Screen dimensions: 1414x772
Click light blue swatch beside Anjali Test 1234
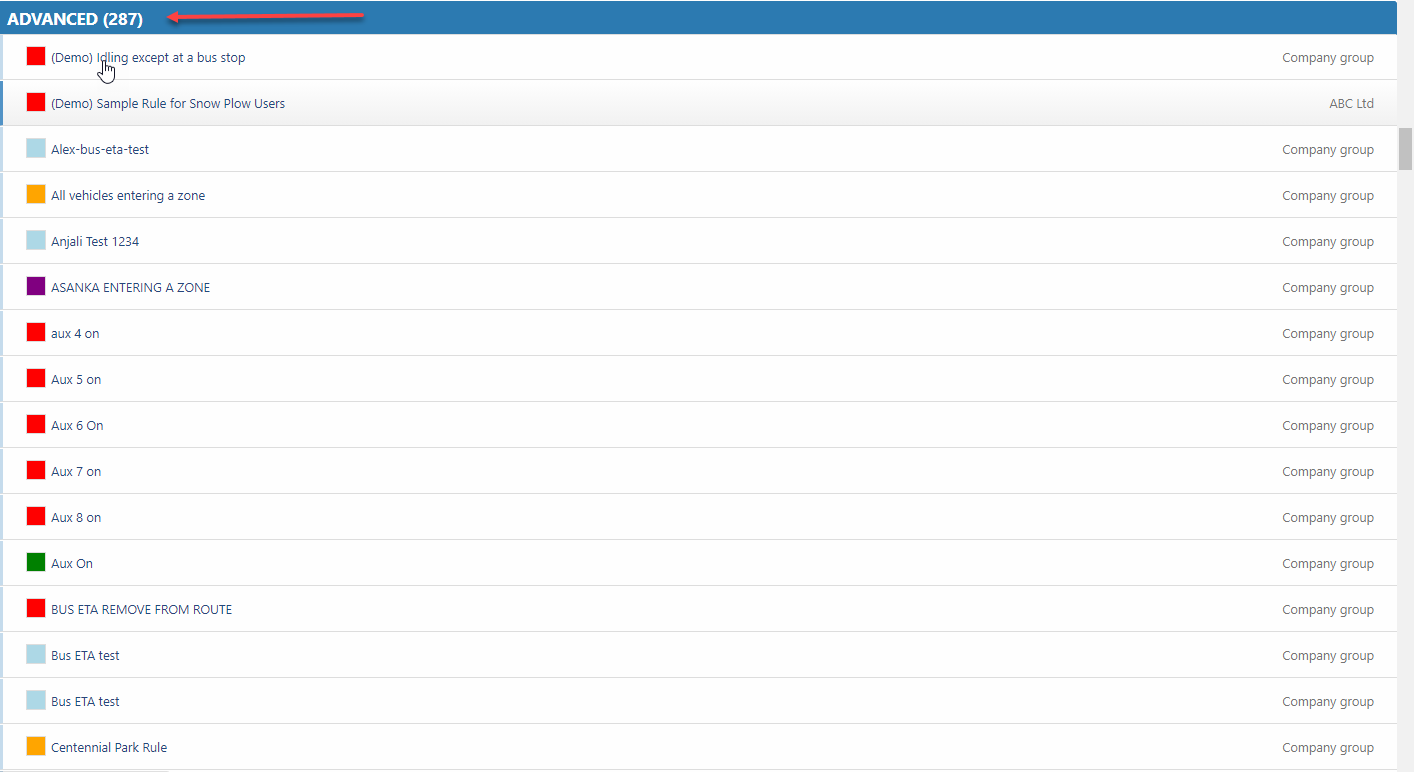(x=36, y=240)
